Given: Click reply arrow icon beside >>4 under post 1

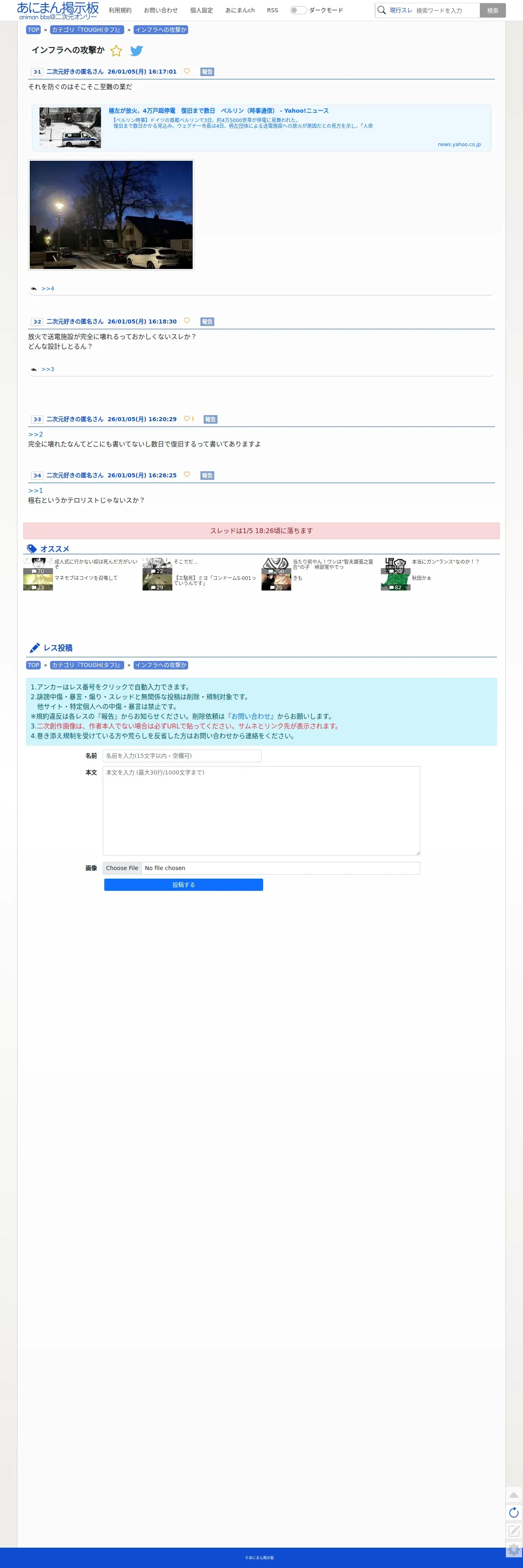Looking at the screenshot, I should 33,289.
